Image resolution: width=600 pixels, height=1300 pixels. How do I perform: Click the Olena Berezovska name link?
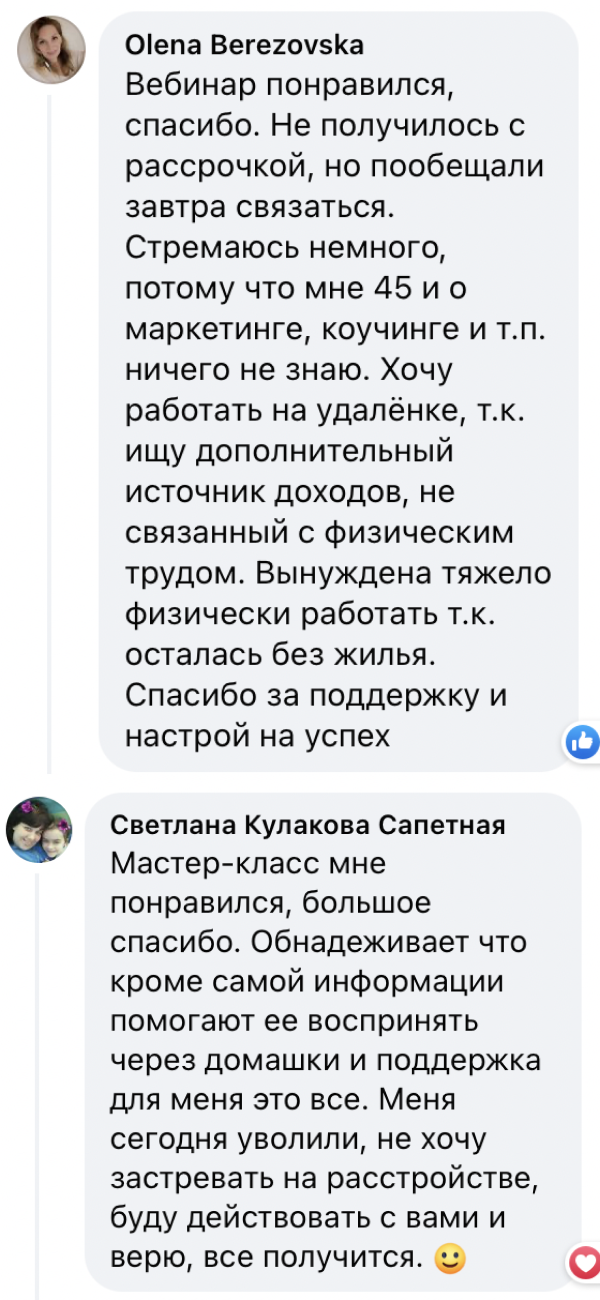(x=245, y=45)
